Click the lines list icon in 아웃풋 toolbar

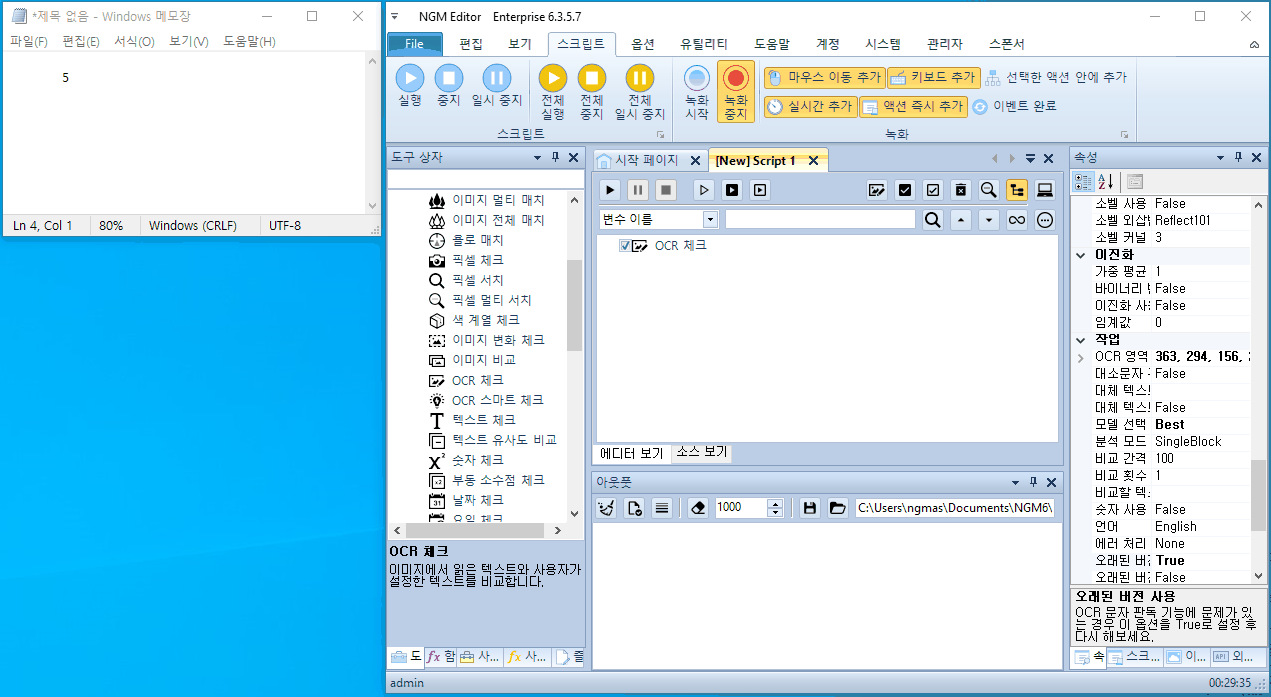click(661, 508)
